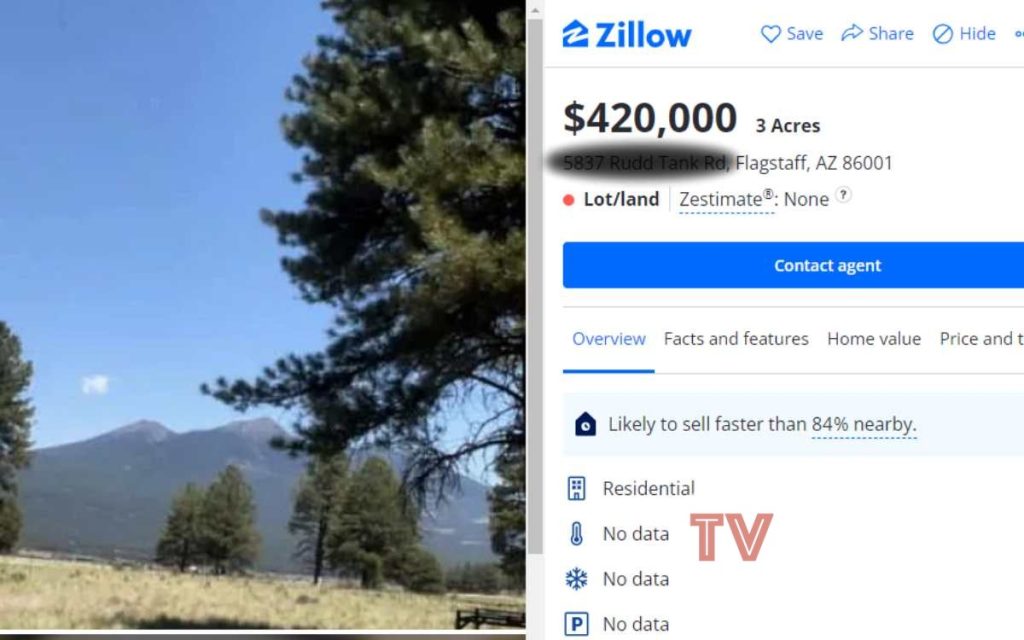Click the house icon beside sell faster notice
Screen dimensions: 1024x640
point(585,424)
